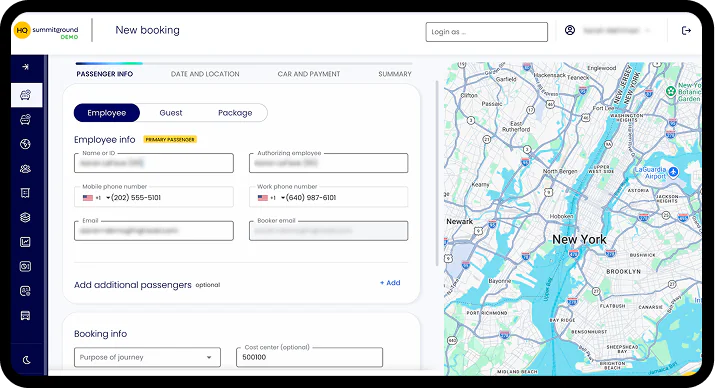Open the mobile phone country code dropdown
715x388 pixels.
[97, 198]
